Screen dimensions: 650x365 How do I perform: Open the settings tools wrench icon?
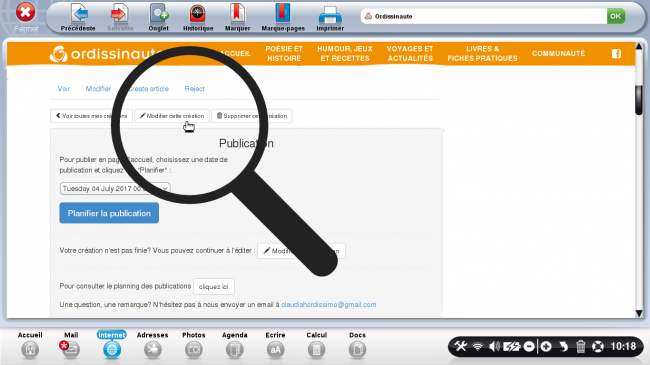461,346
